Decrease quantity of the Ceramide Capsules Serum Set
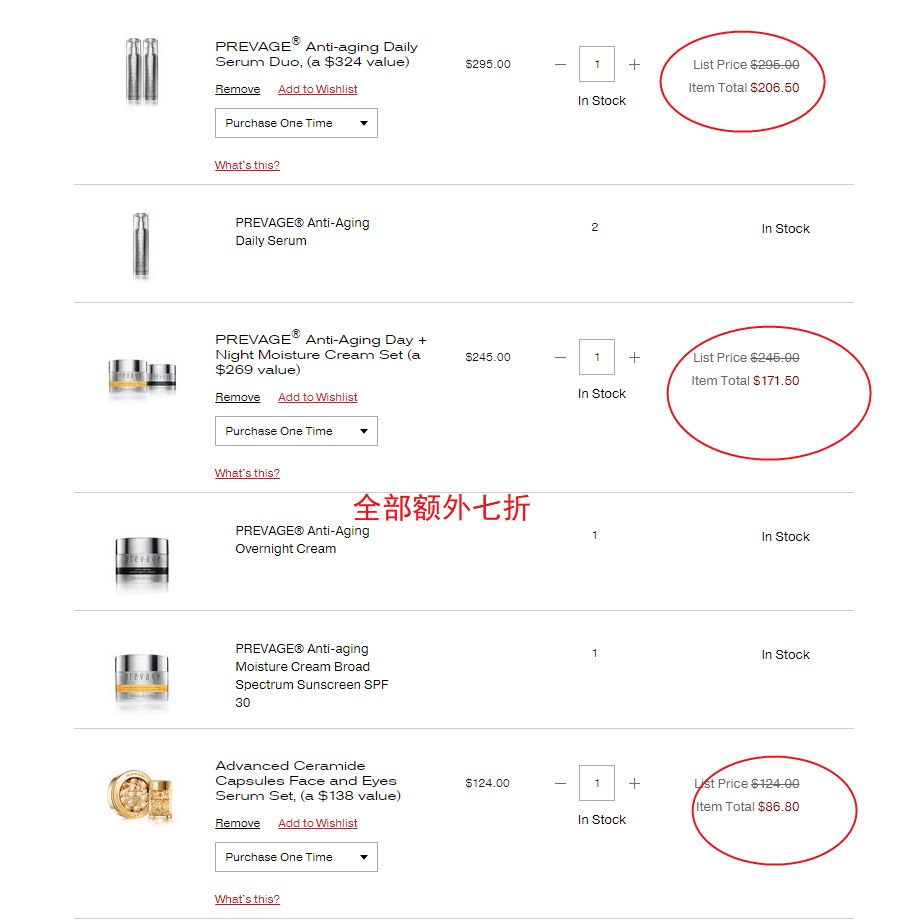 [x=561, y=783]
